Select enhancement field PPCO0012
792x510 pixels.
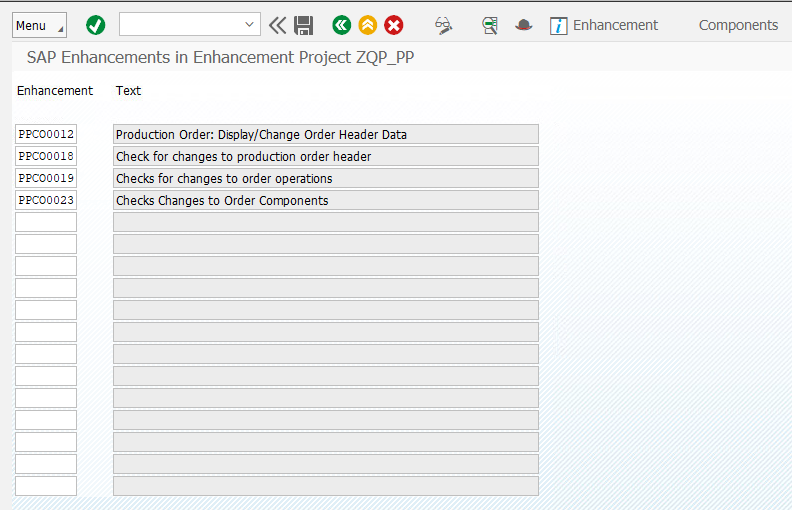coord(46,134)
